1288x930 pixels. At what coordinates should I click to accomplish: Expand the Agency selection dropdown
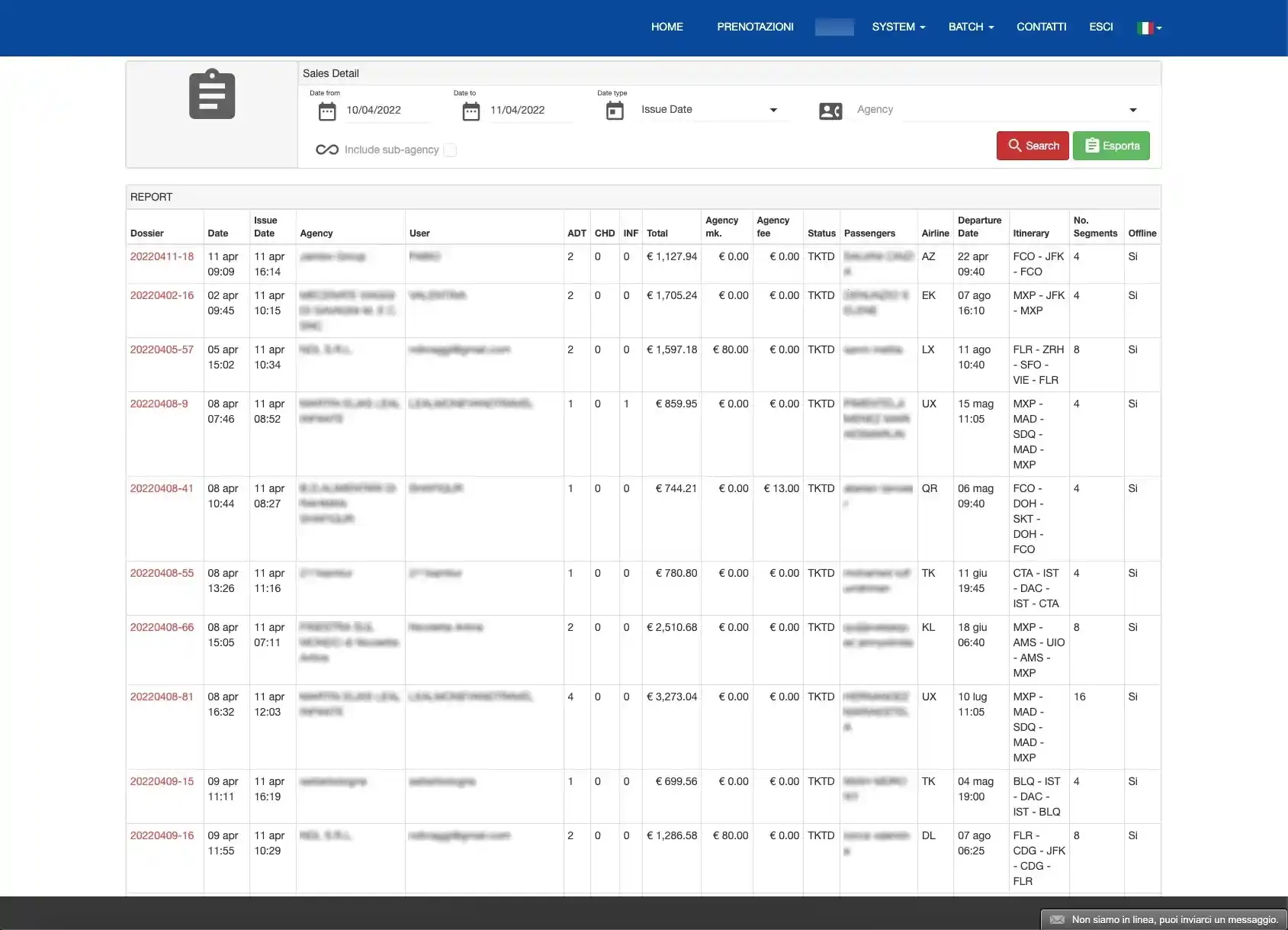[1133, 109]
